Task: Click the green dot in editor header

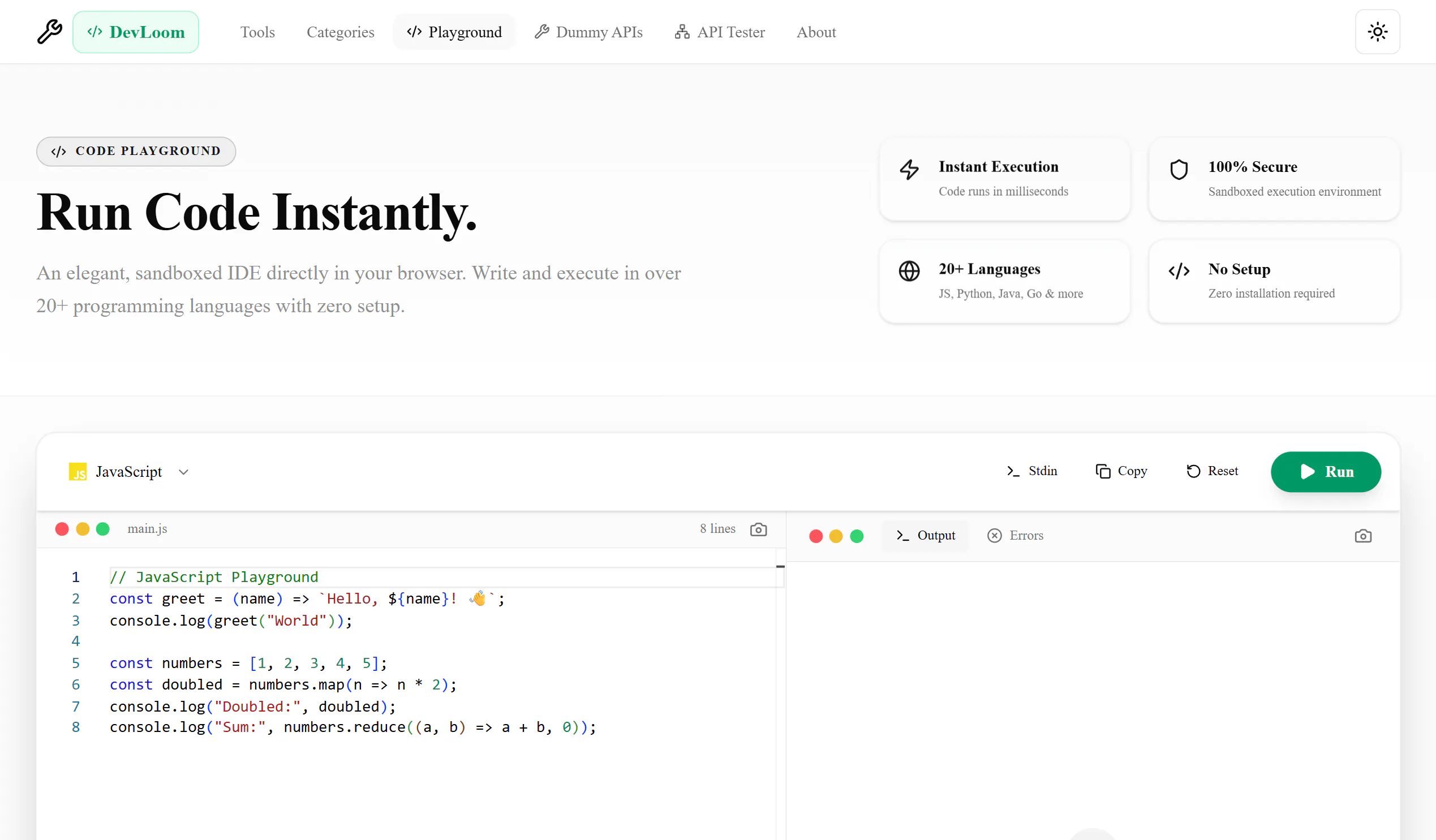Action: tap(102, 529)
